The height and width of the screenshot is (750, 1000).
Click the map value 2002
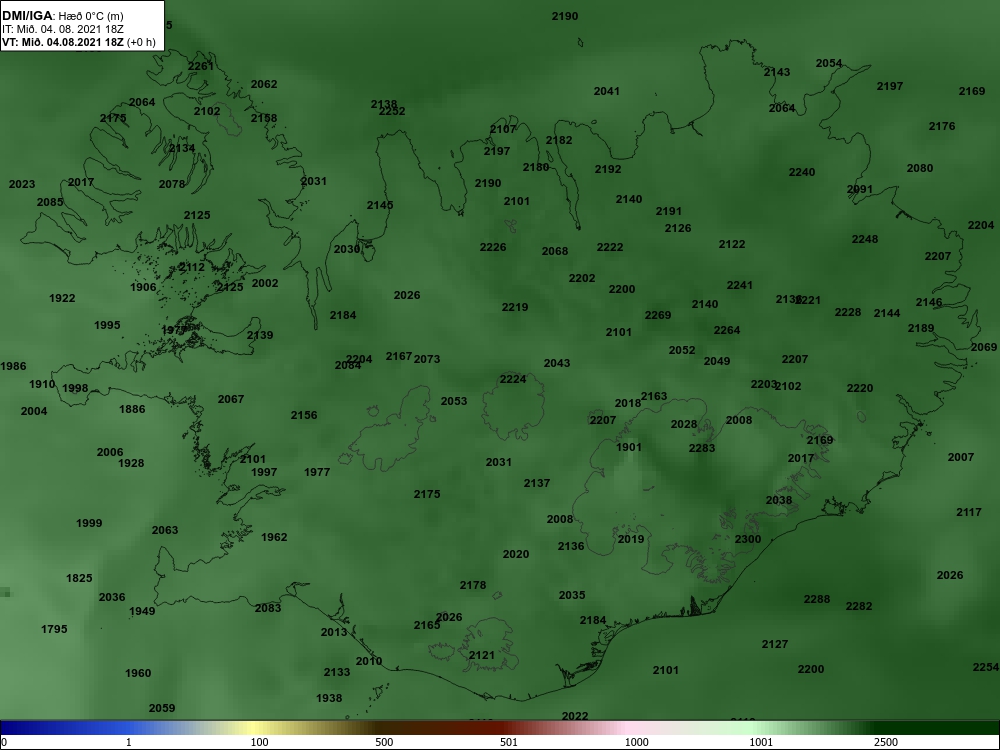click(265, 283)
